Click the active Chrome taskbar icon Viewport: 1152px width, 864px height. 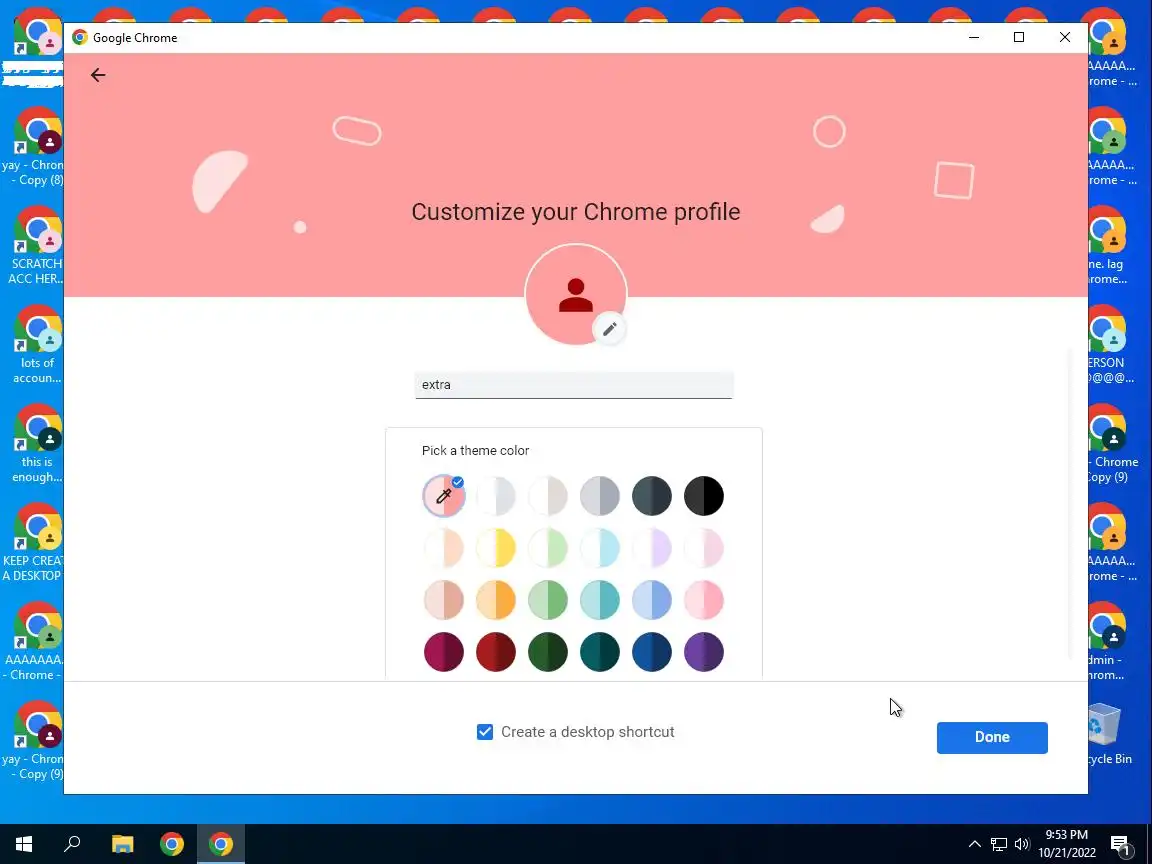[220, 843]
